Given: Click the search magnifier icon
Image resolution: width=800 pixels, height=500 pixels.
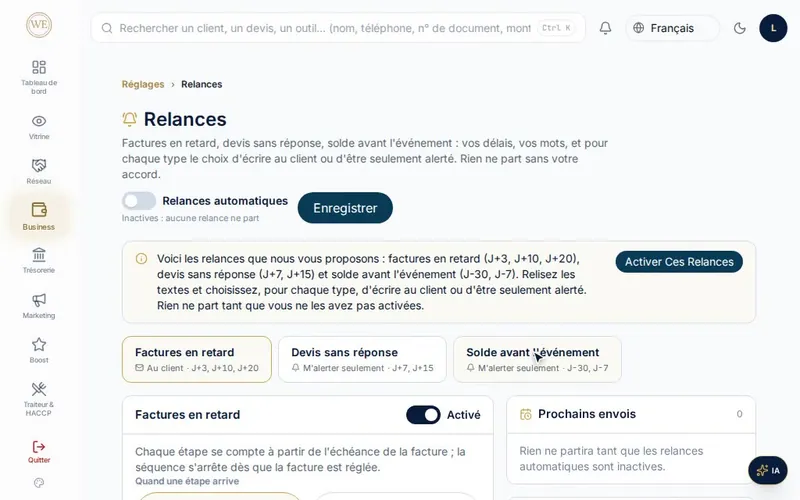Looking at the screenshot, I should (107, 28).
